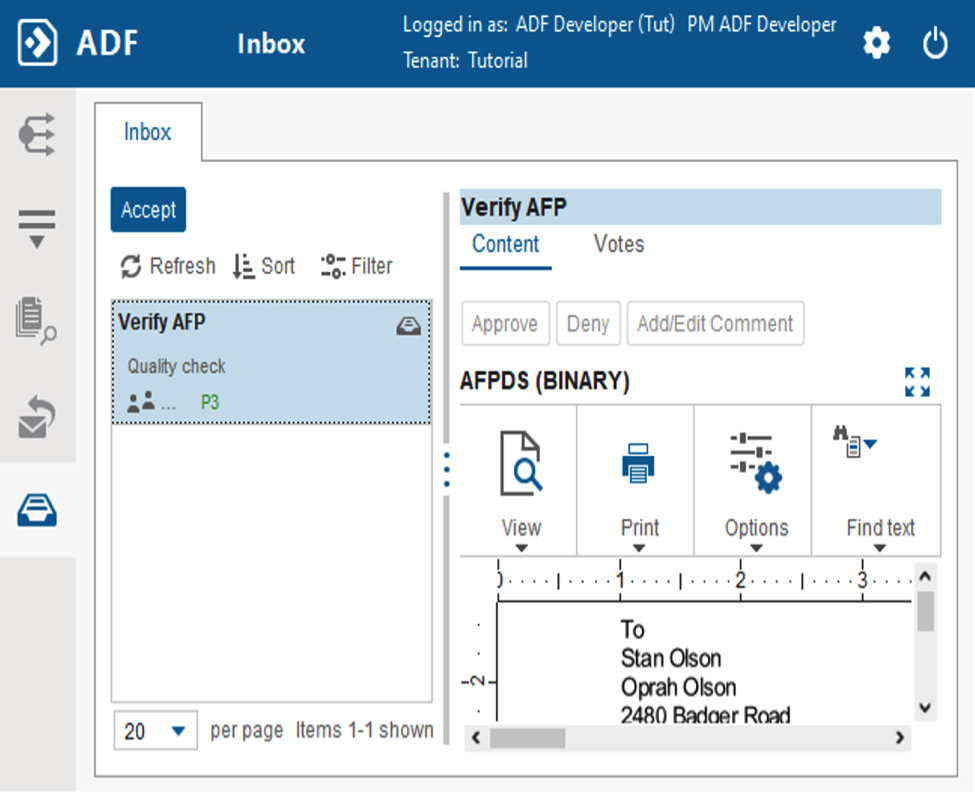
Task: Click the scroll left arrow in document viewer
Action: [x=476, y=738]
